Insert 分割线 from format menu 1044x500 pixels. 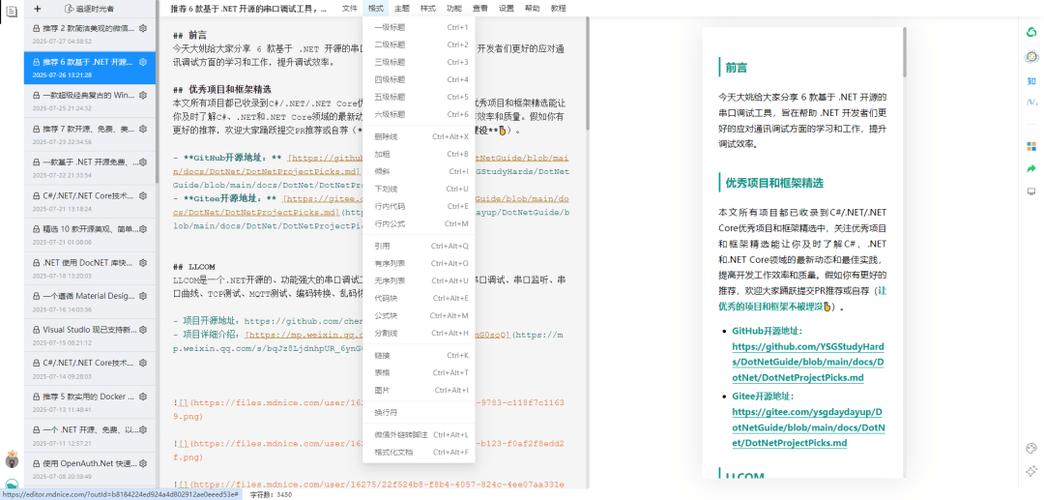419,332
